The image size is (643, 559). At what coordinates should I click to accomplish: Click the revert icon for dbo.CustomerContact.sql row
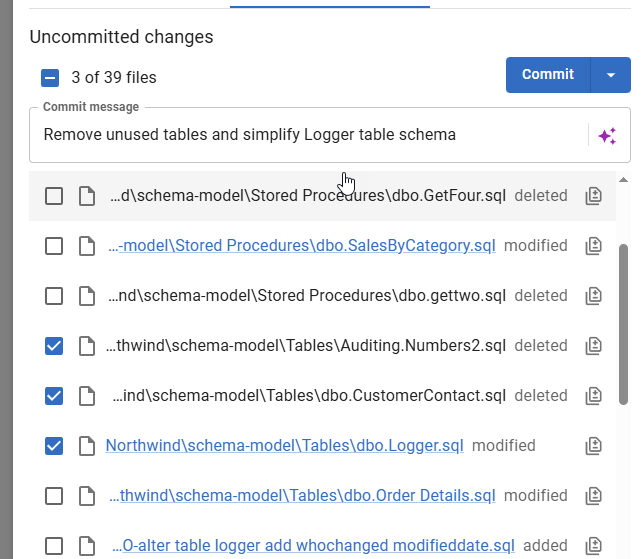click(594, 396)
